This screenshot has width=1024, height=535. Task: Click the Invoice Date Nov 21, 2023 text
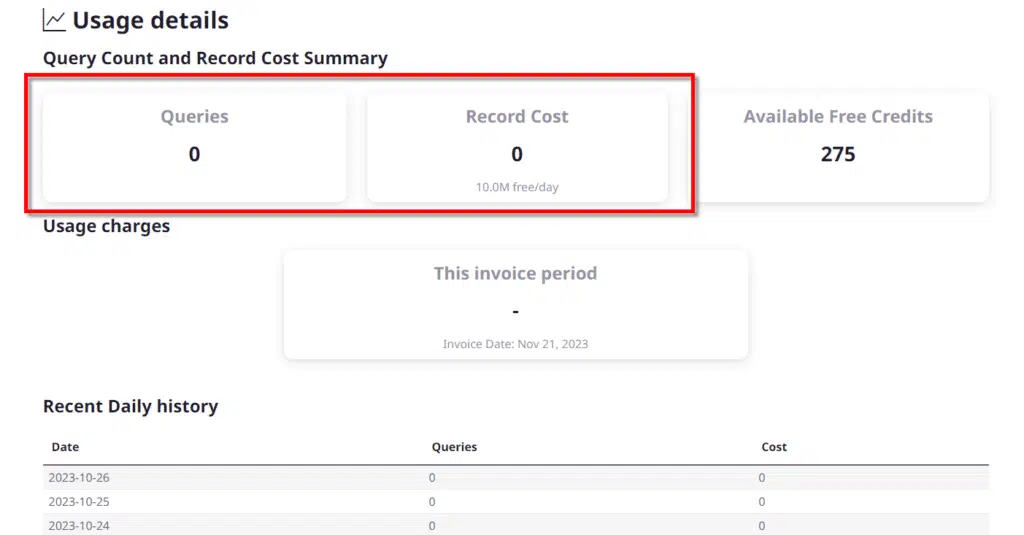tap(515, 344)
